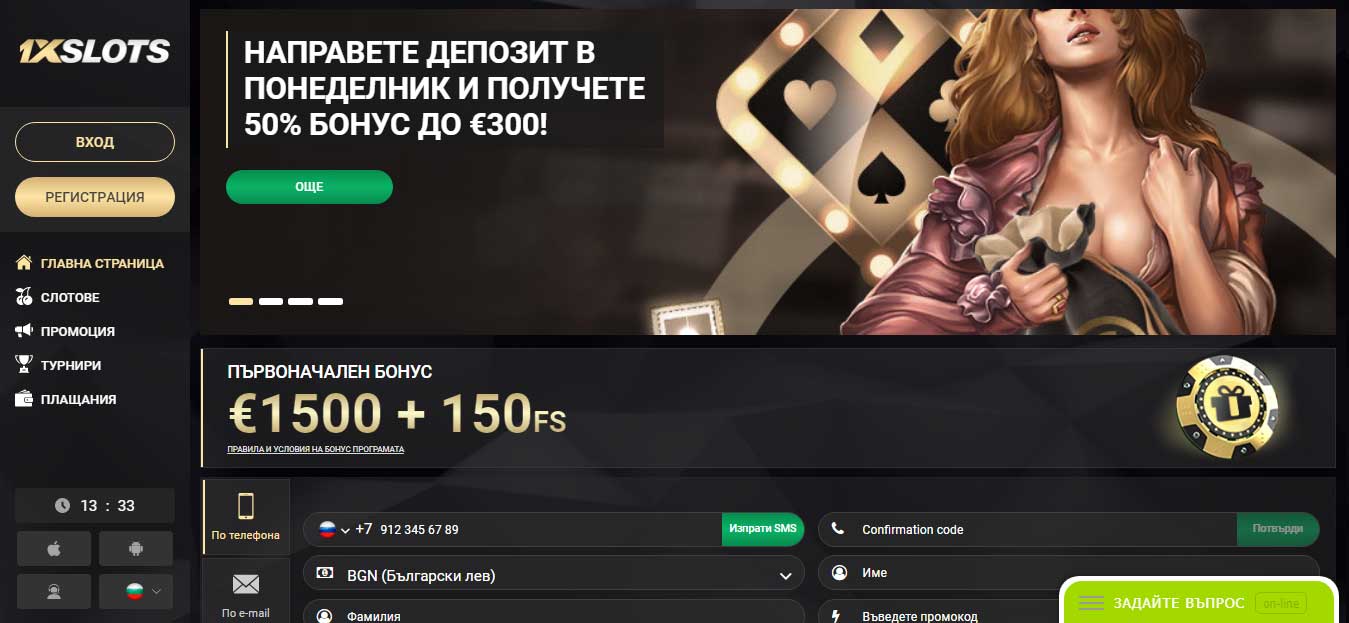
Task: Click the Изпрати SMS button
Action: click(x=763, y=529)
